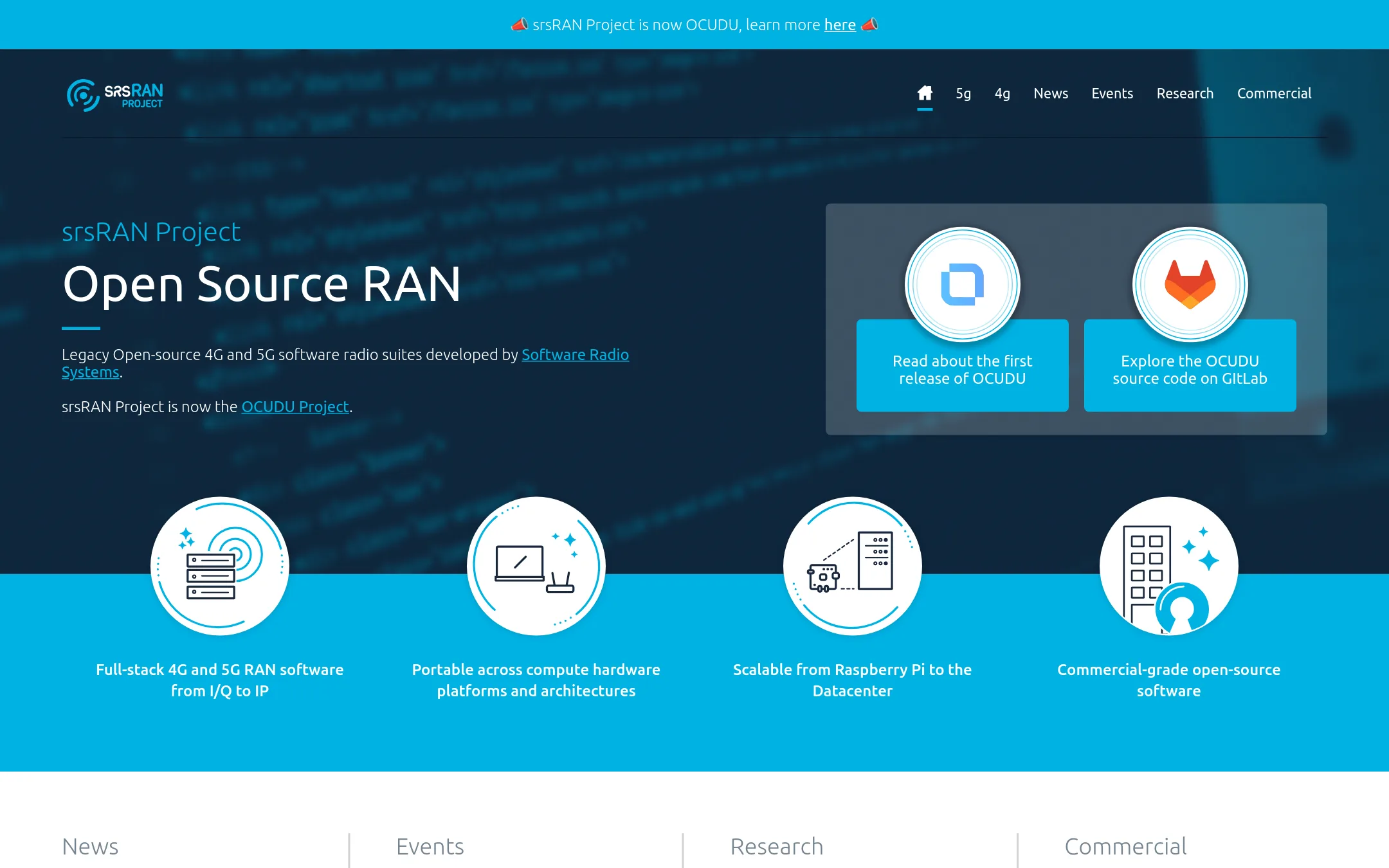This screenshot has width=1389, height=868.
Task: Click 'Explore the OCUDU source code on GitLab'
Action: pos(1190,370)
